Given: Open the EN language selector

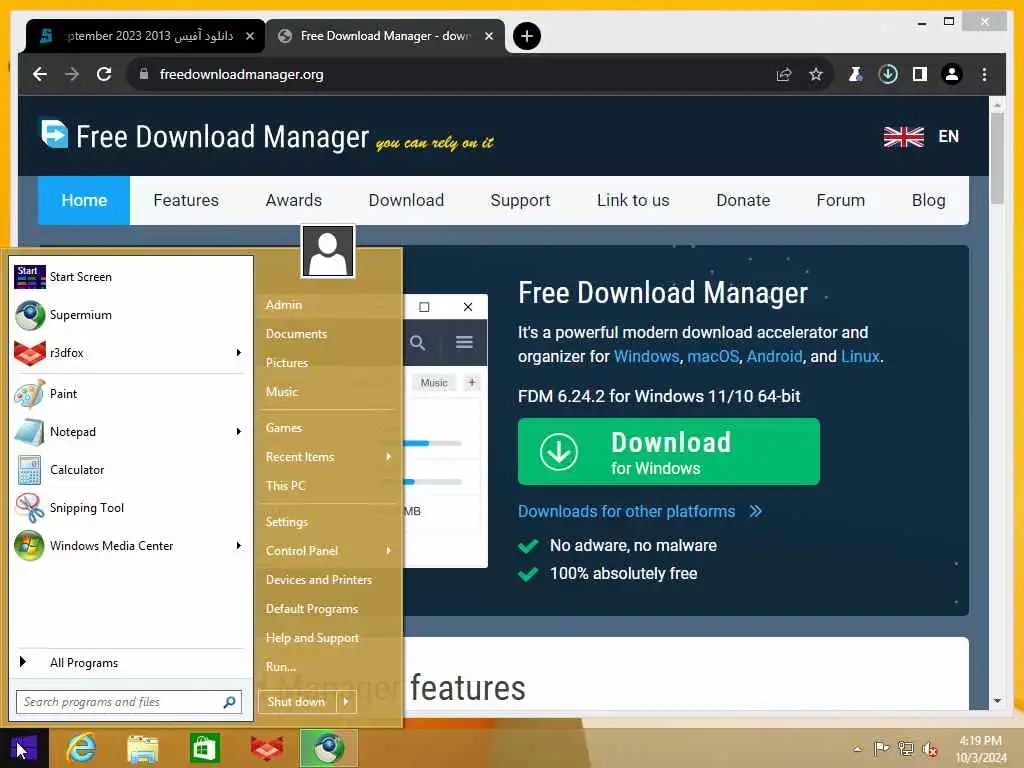Looking at the screenshot, I should 921,136.
